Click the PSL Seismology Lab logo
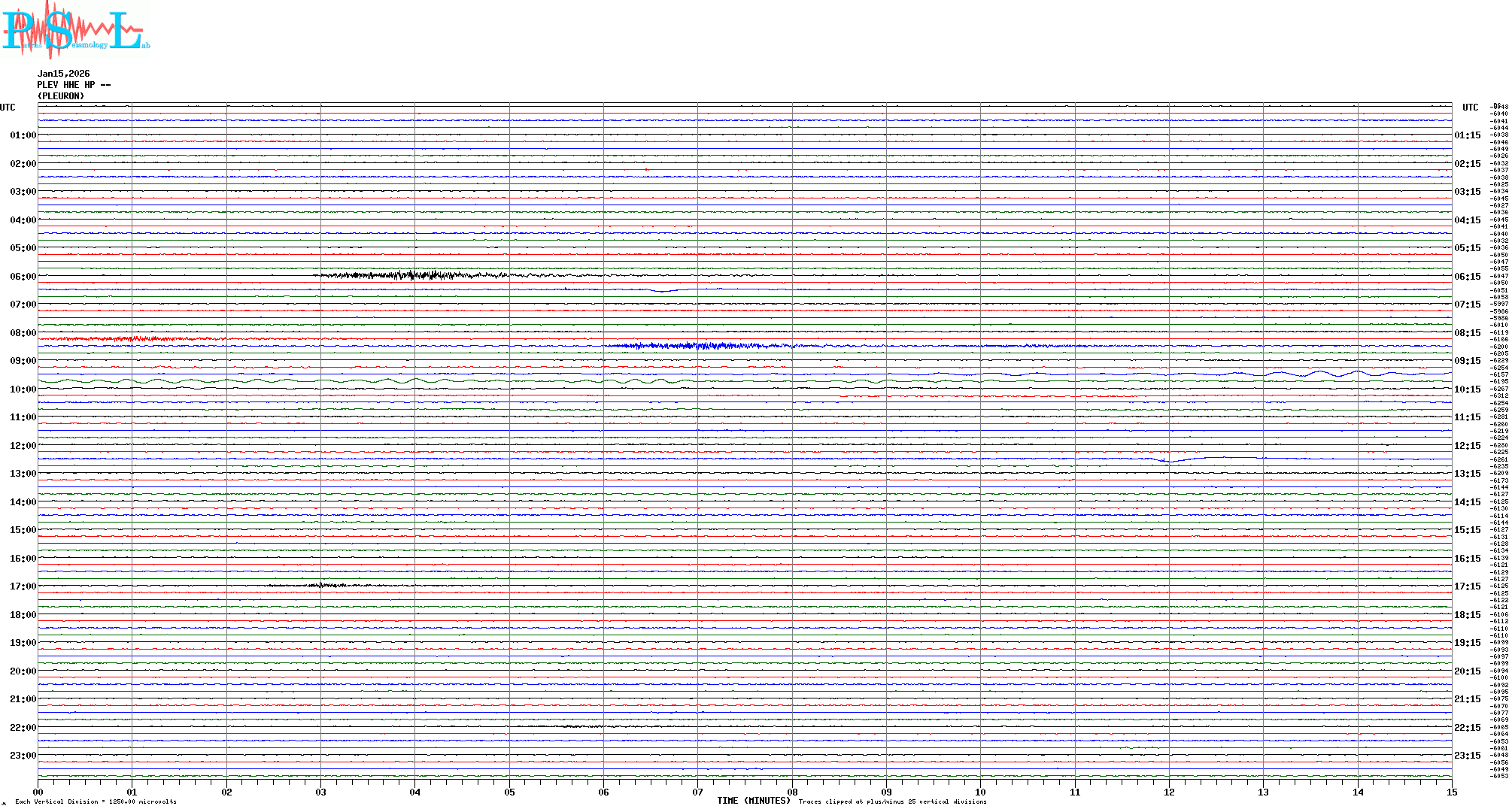Viewport: 1512px width, 812px height. click(x=75, y=30)
